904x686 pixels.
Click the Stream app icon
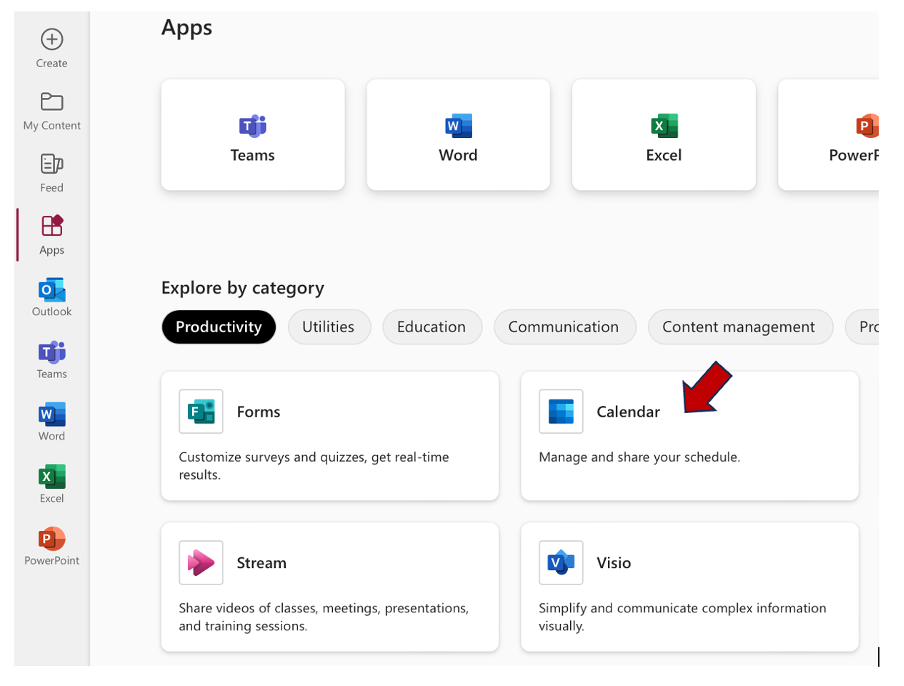coord(201,562)
